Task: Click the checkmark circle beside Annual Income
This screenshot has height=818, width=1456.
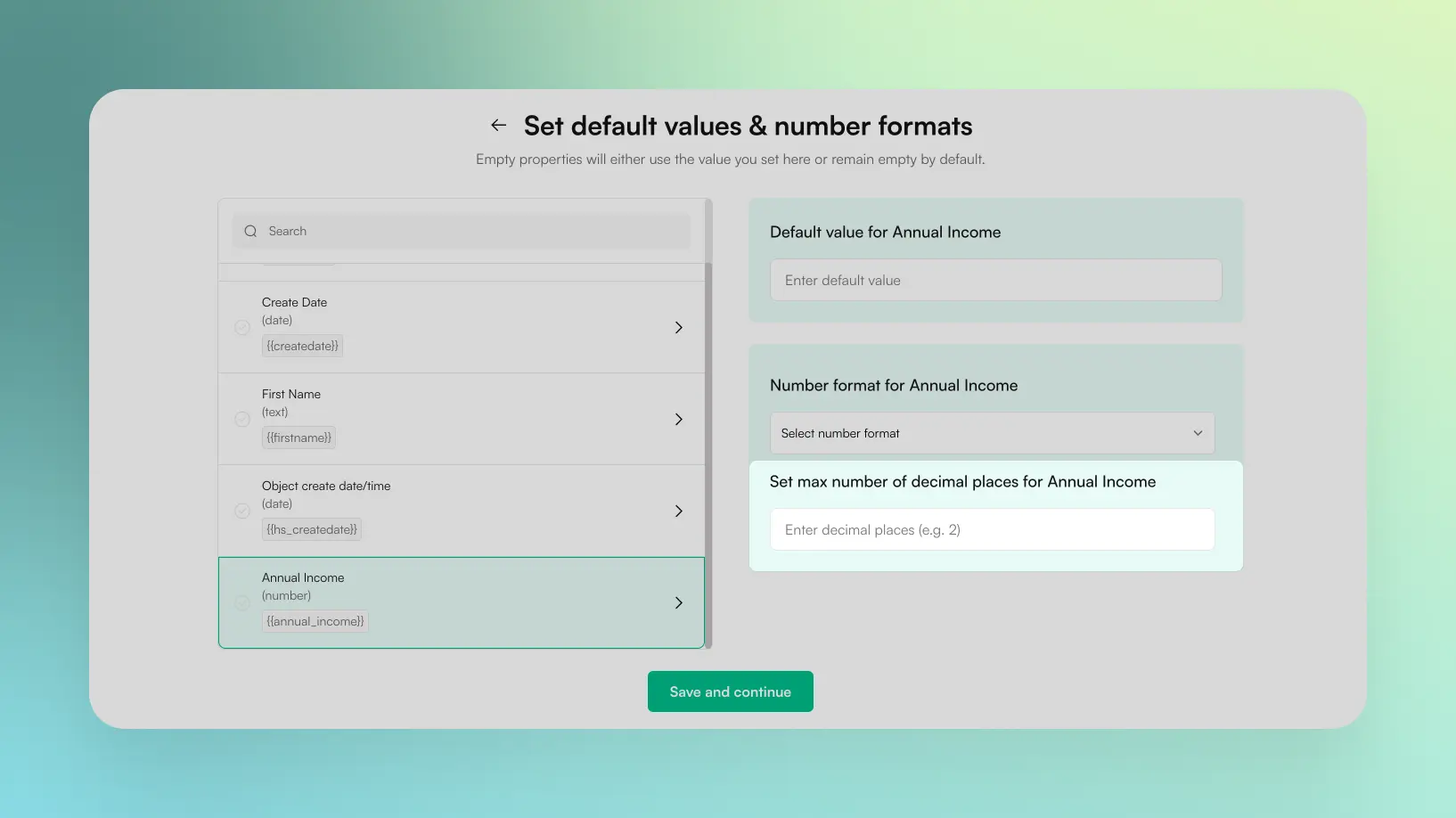Action: pyautogui.click(x=241, y=602)
